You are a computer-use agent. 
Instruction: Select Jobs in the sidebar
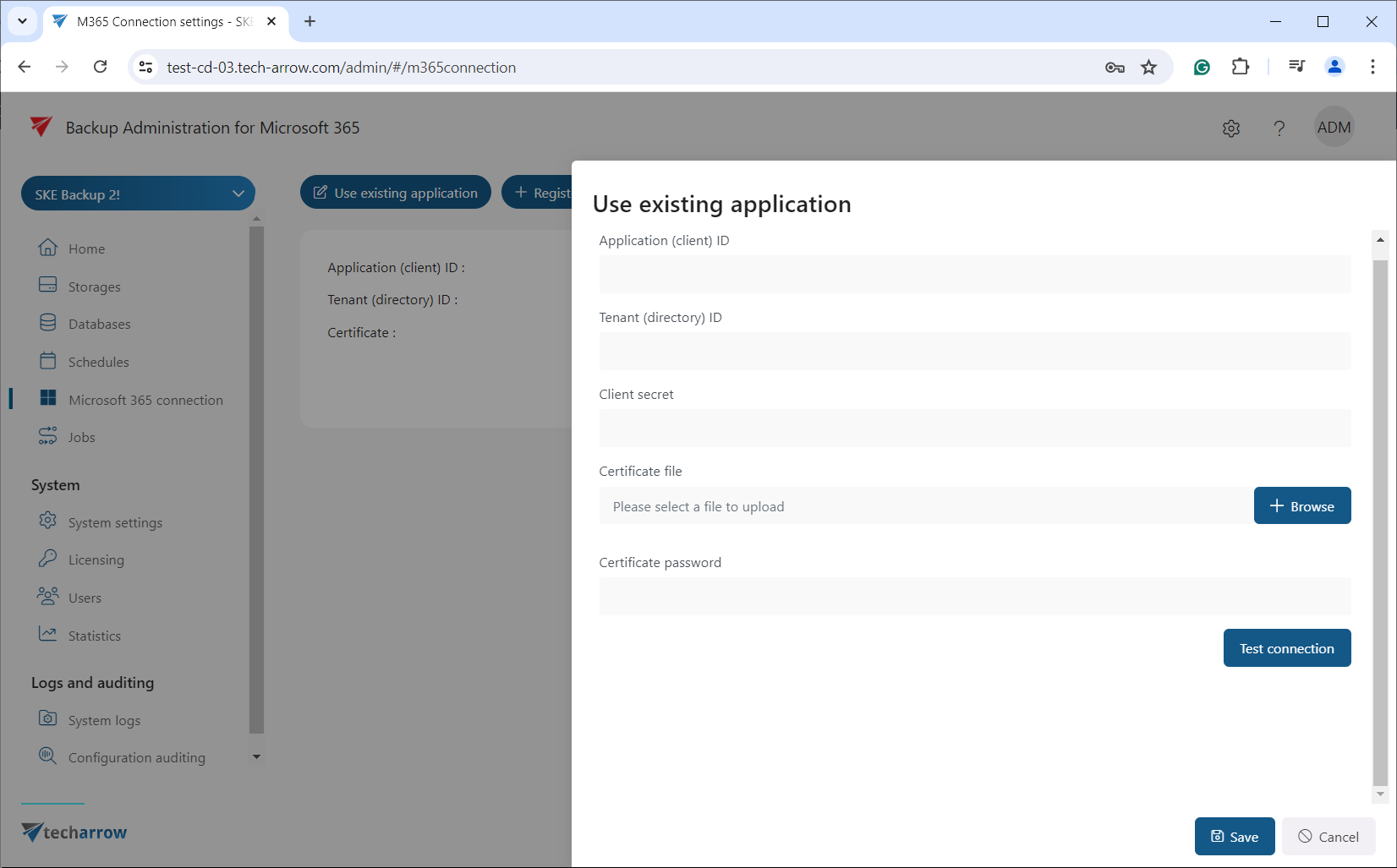(81, 437)
